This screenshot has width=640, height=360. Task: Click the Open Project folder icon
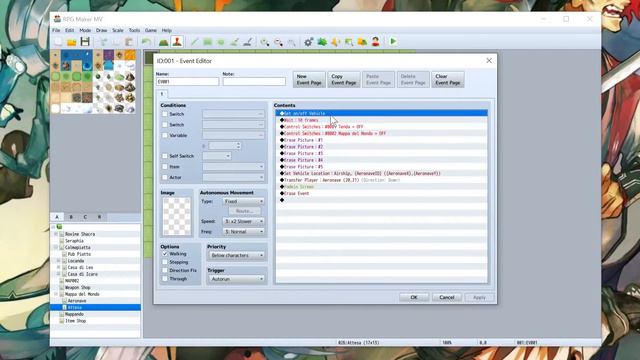(72, 42)
